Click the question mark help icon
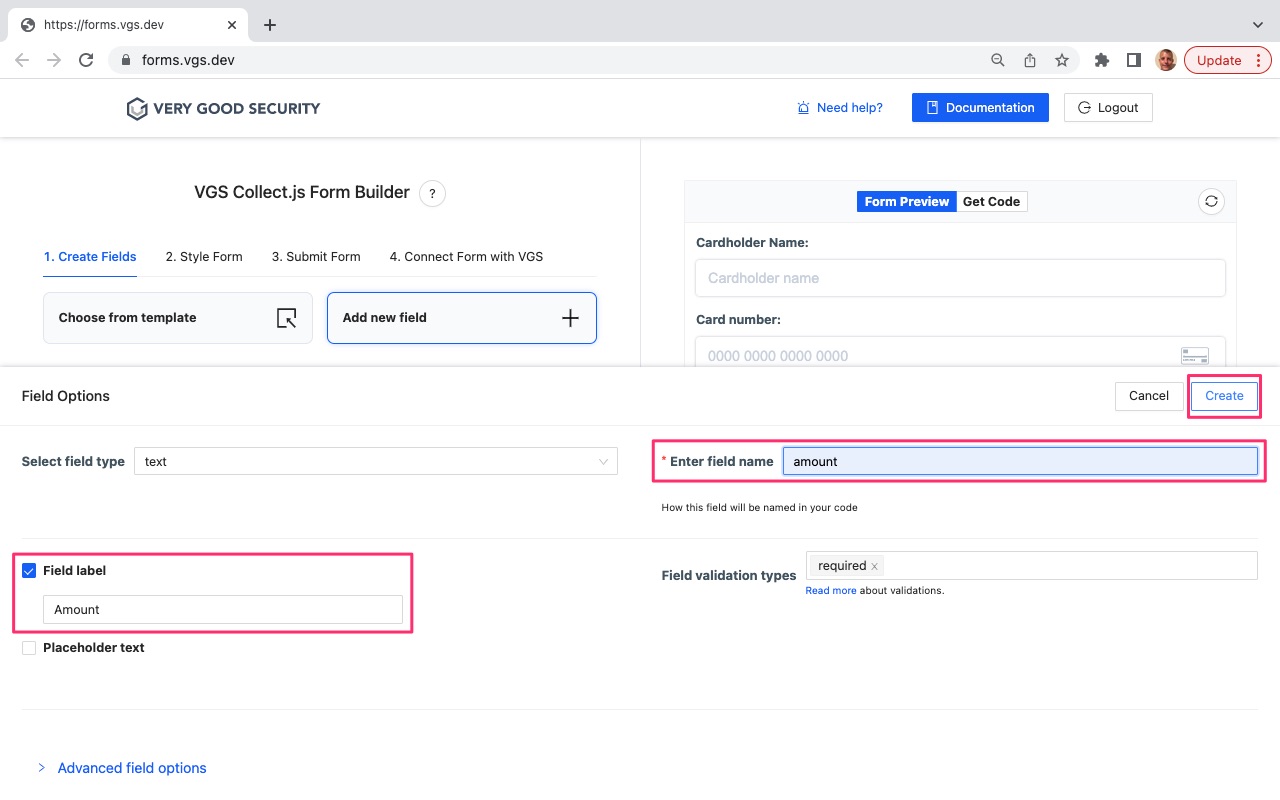This screenshot has width=1280, height=800. 432,194
